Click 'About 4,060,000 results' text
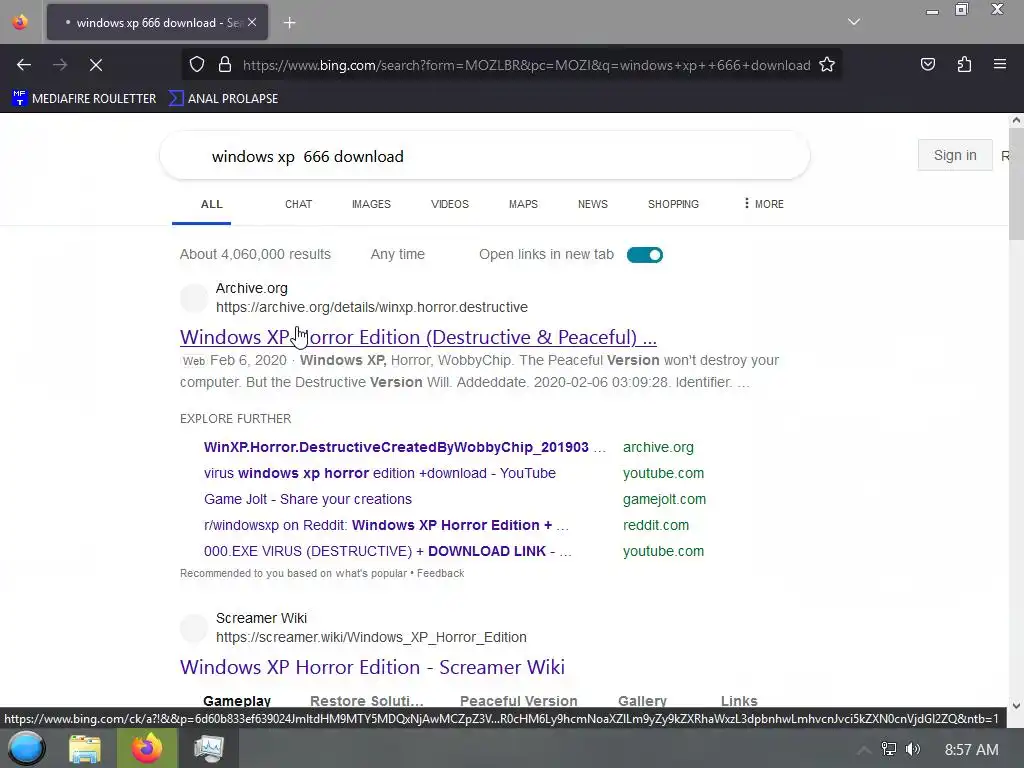Image resolution: width=1024 pixels, height=768 pixels. [255, 255]
